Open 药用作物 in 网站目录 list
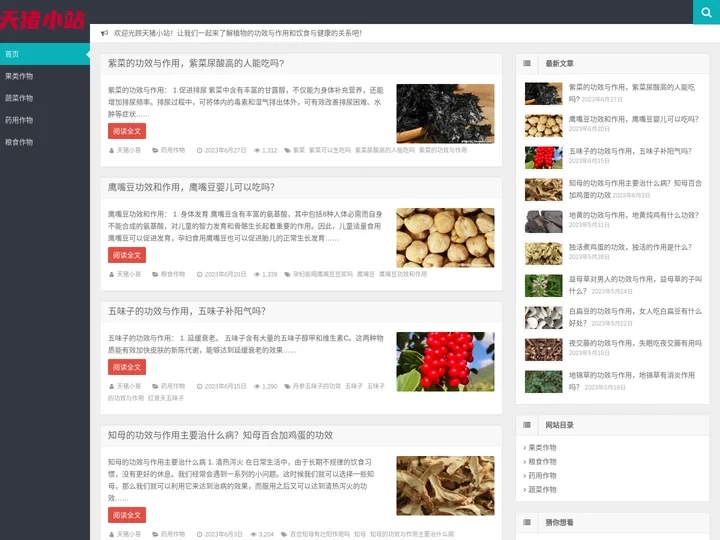 pos(542,475)
